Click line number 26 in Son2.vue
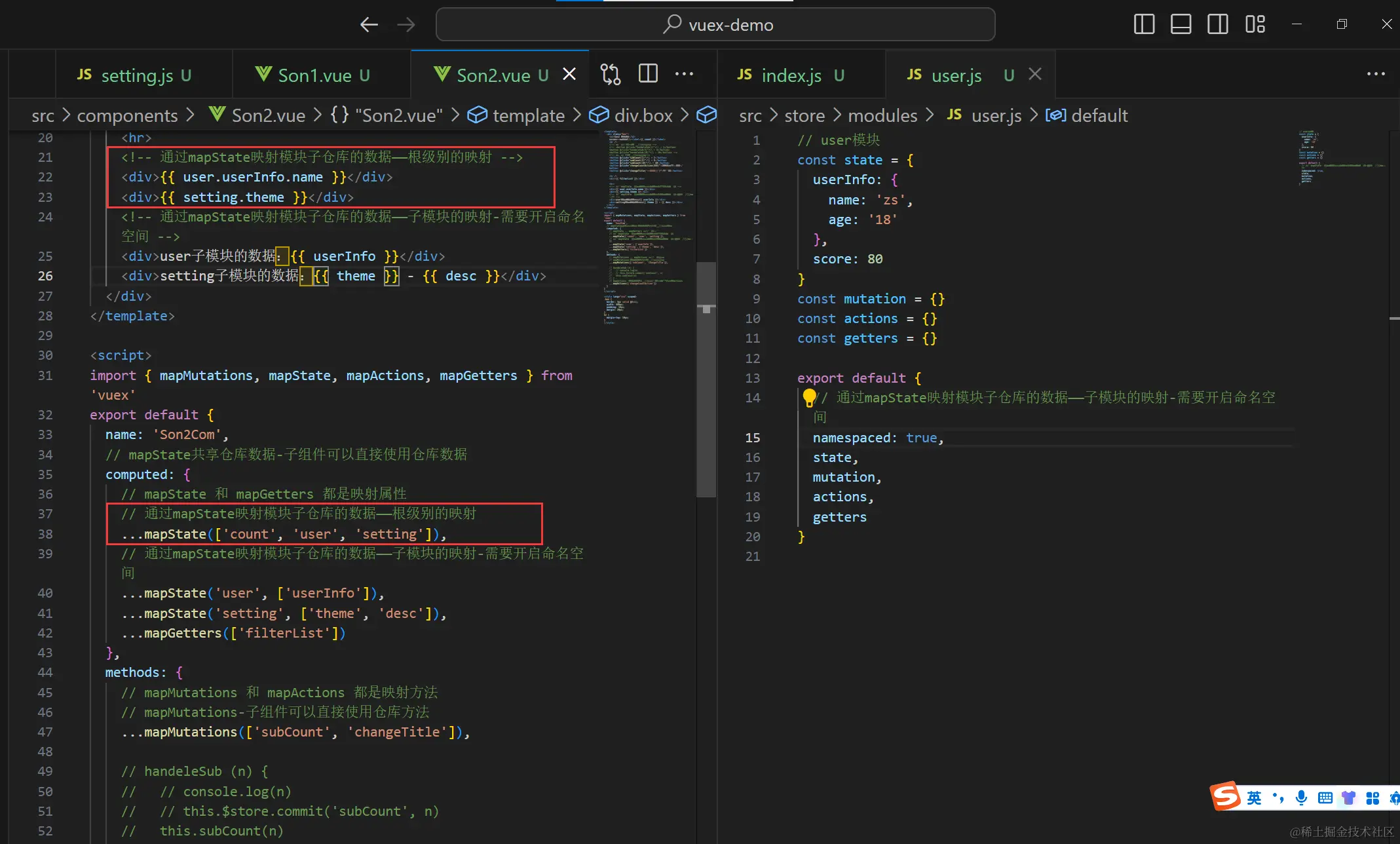 pyautogui.click(x=45, y=276)
